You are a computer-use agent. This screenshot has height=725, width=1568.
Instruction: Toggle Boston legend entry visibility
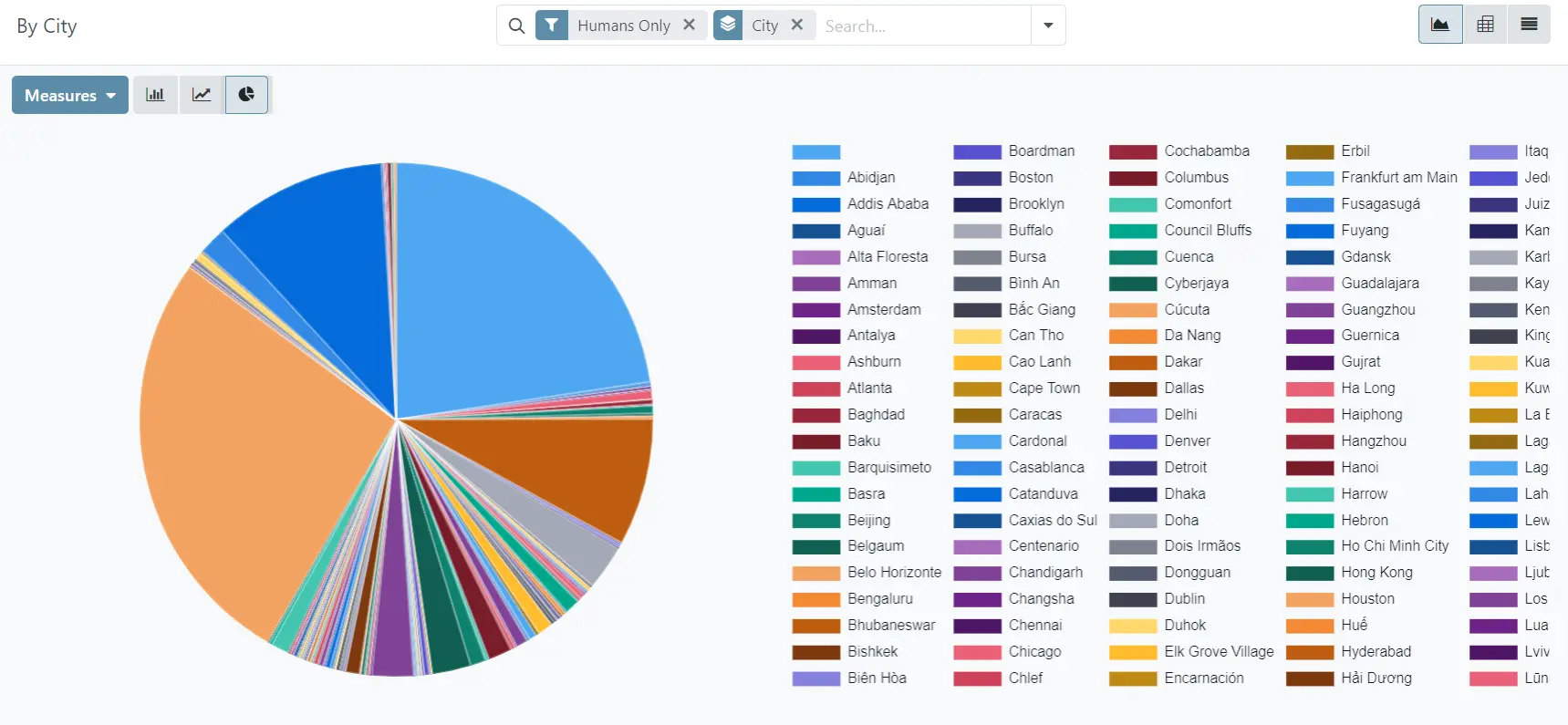(1030, 178)
